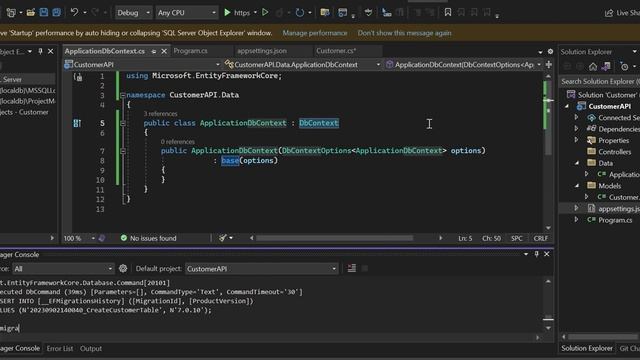
Task: Click the 0 references CodeLens link
Action: point(178,142)
